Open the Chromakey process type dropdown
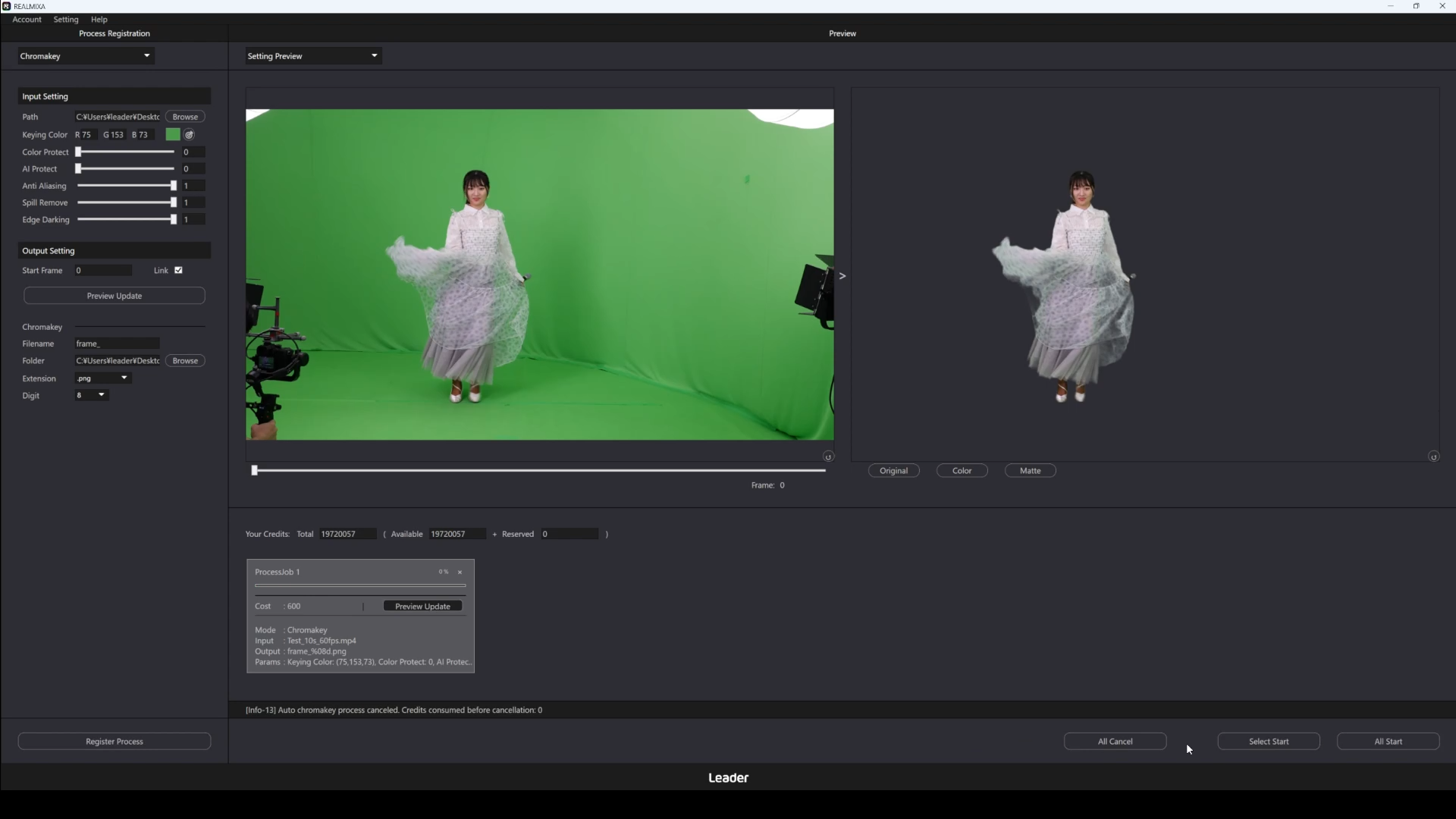 pos(86,56)
